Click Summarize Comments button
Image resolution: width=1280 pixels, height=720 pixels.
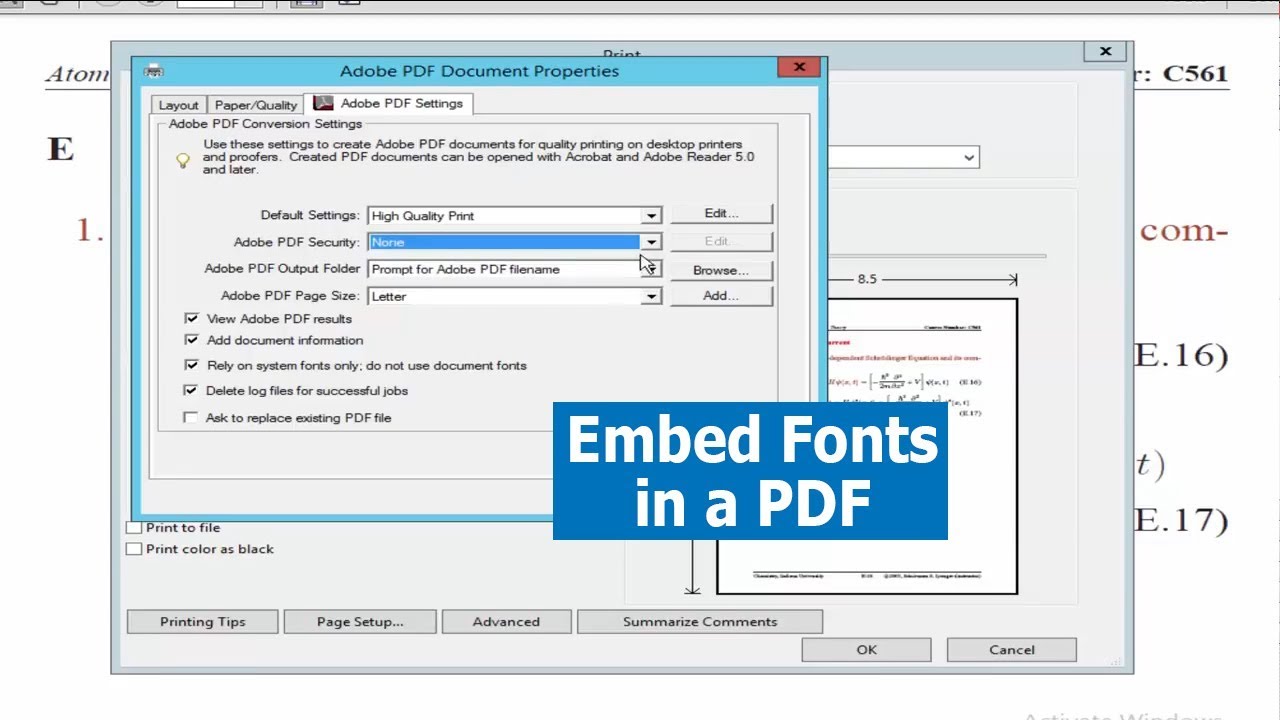coord(700,622)
